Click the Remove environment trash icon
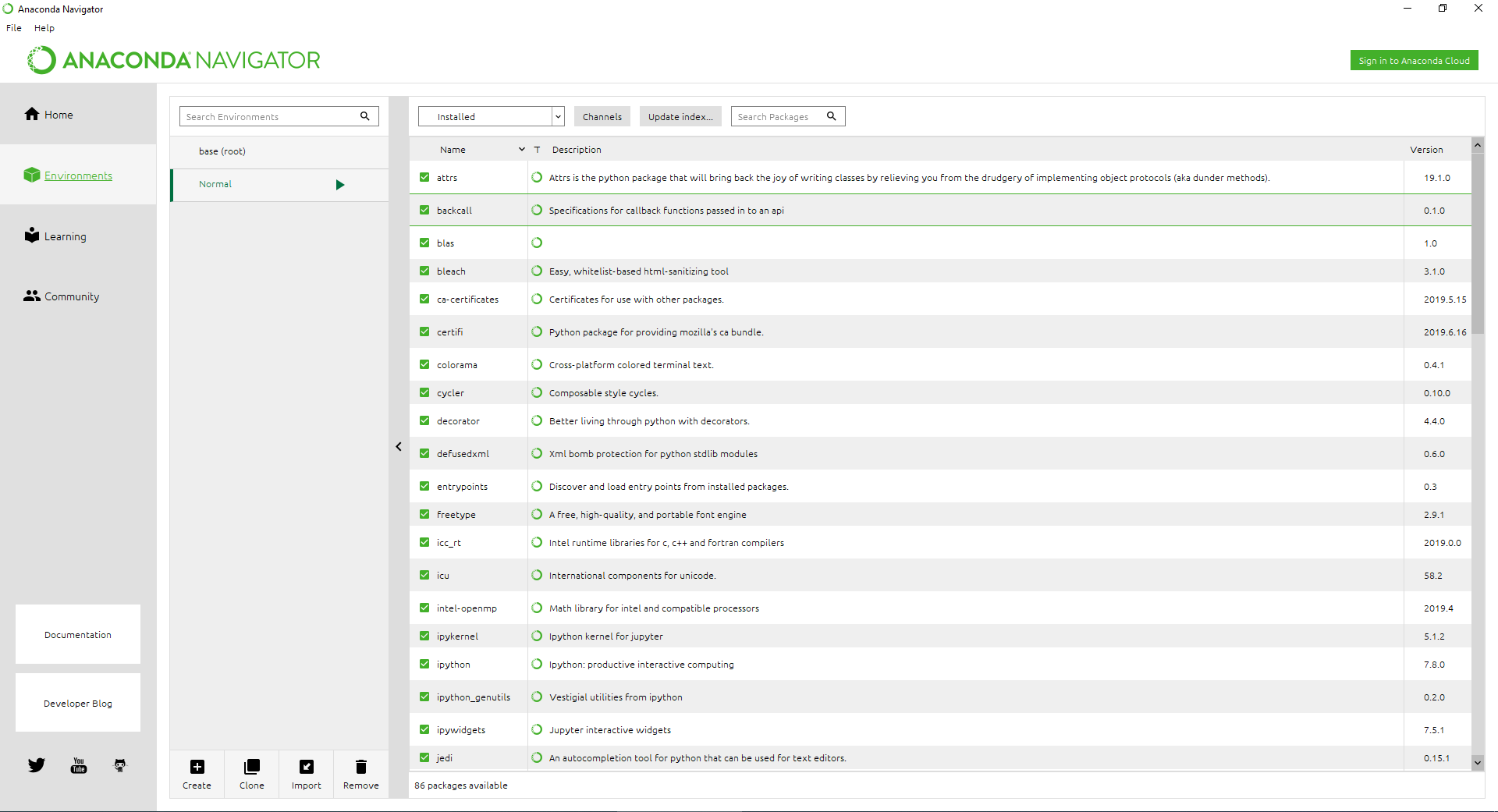 (x=361, y=767)
